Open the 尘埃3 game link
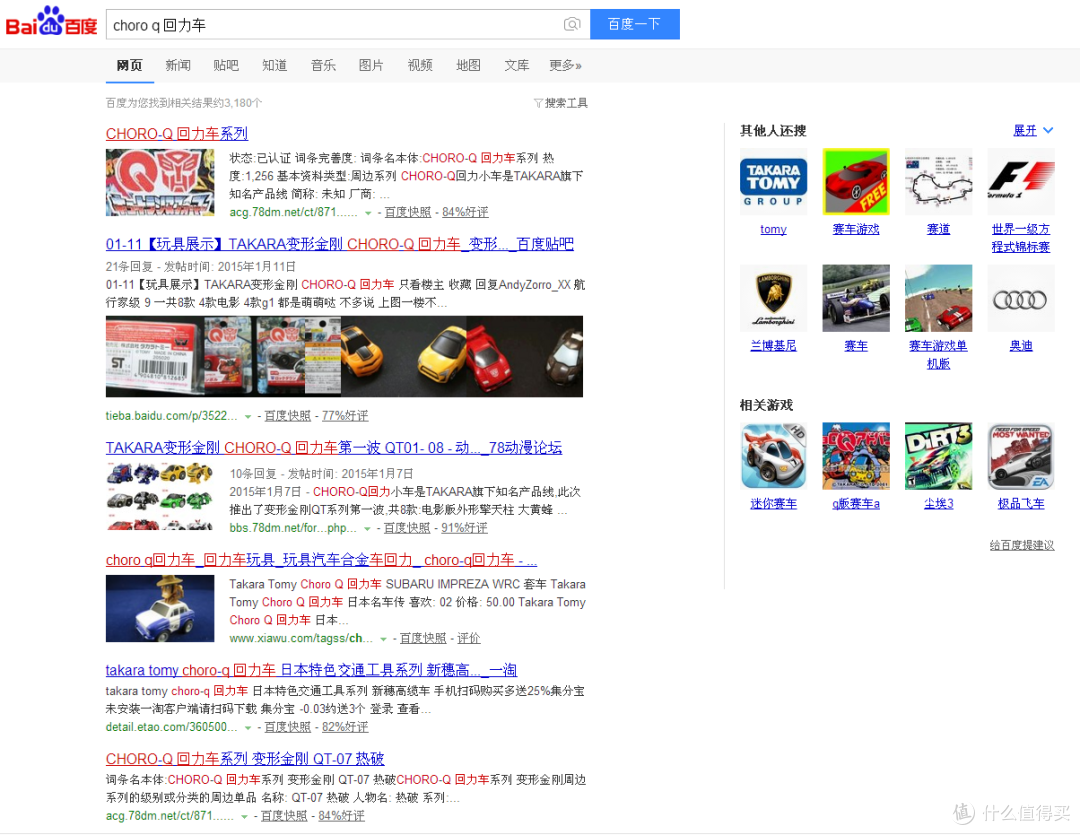 (938, 504)
